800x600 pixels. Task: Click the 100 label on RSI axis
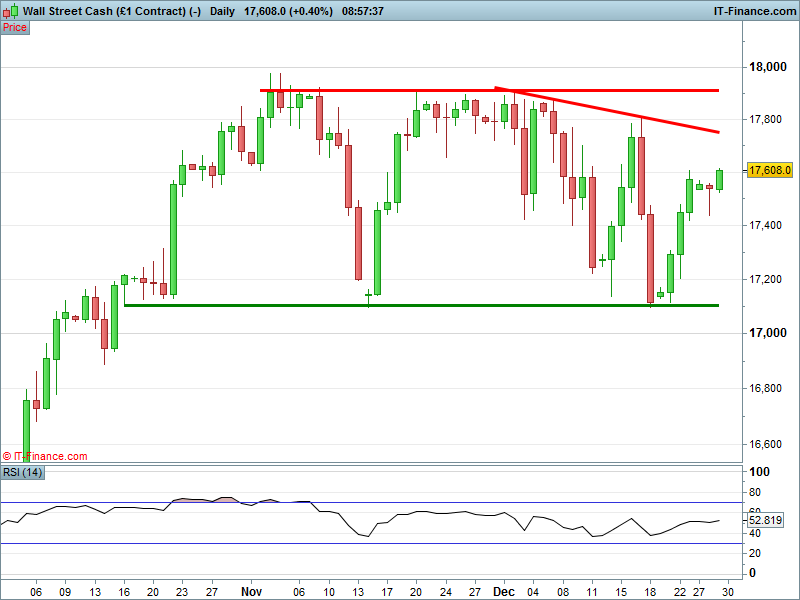[x=760, y=472]
